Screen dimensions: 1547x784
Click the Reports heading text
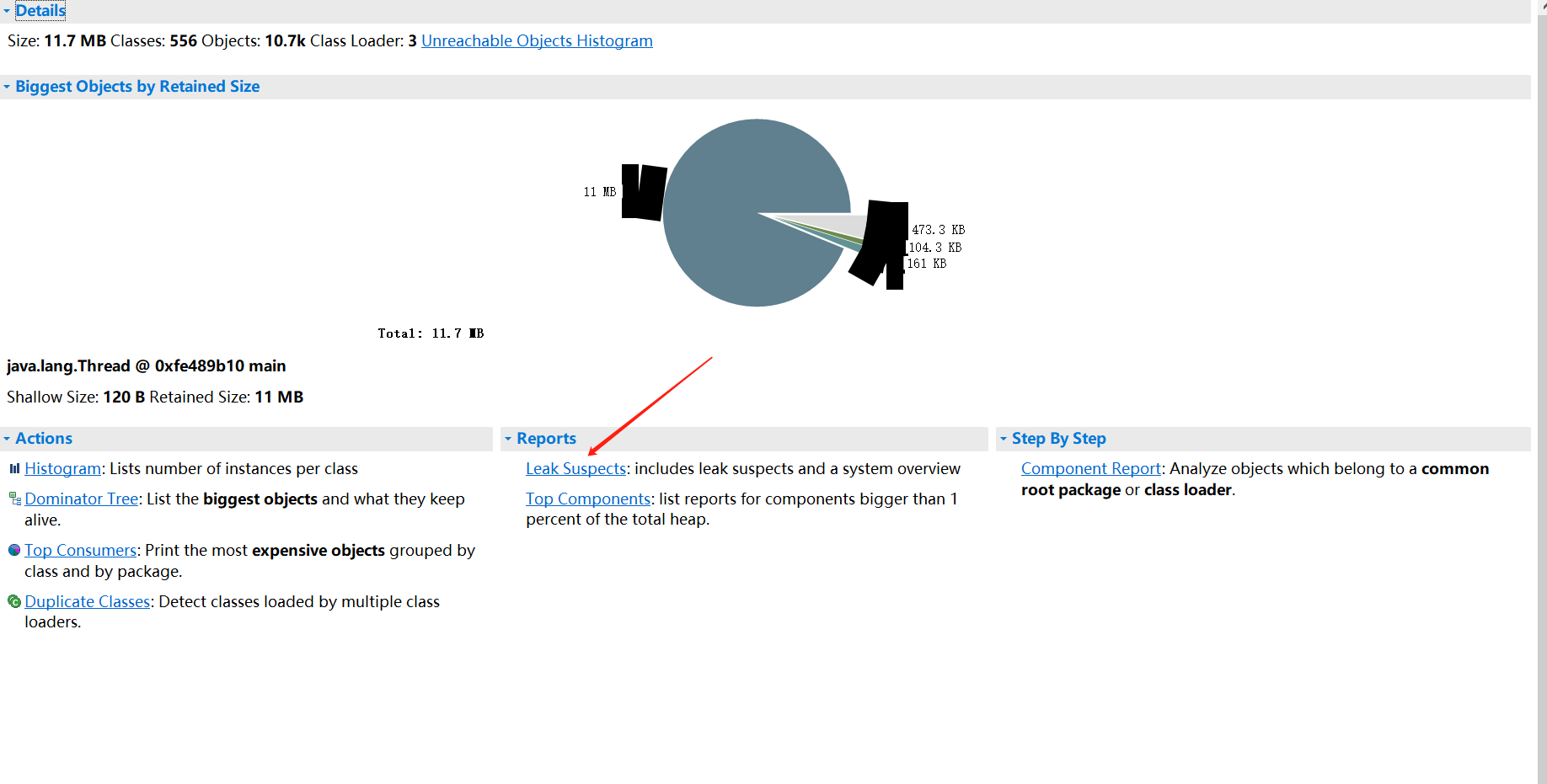click(546, 439)
